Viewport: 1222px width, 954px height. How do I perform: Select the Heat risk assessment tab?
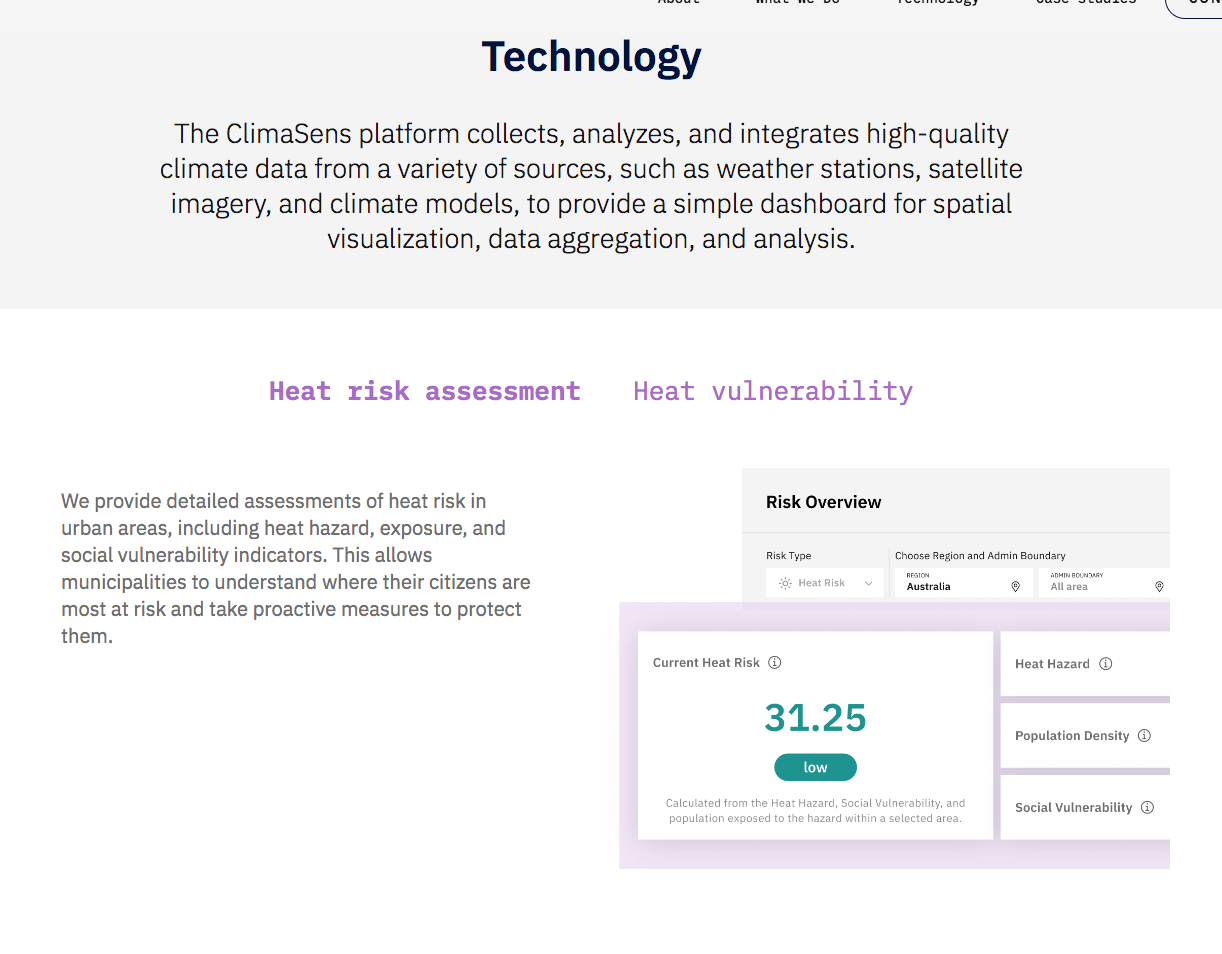point(424,391)
